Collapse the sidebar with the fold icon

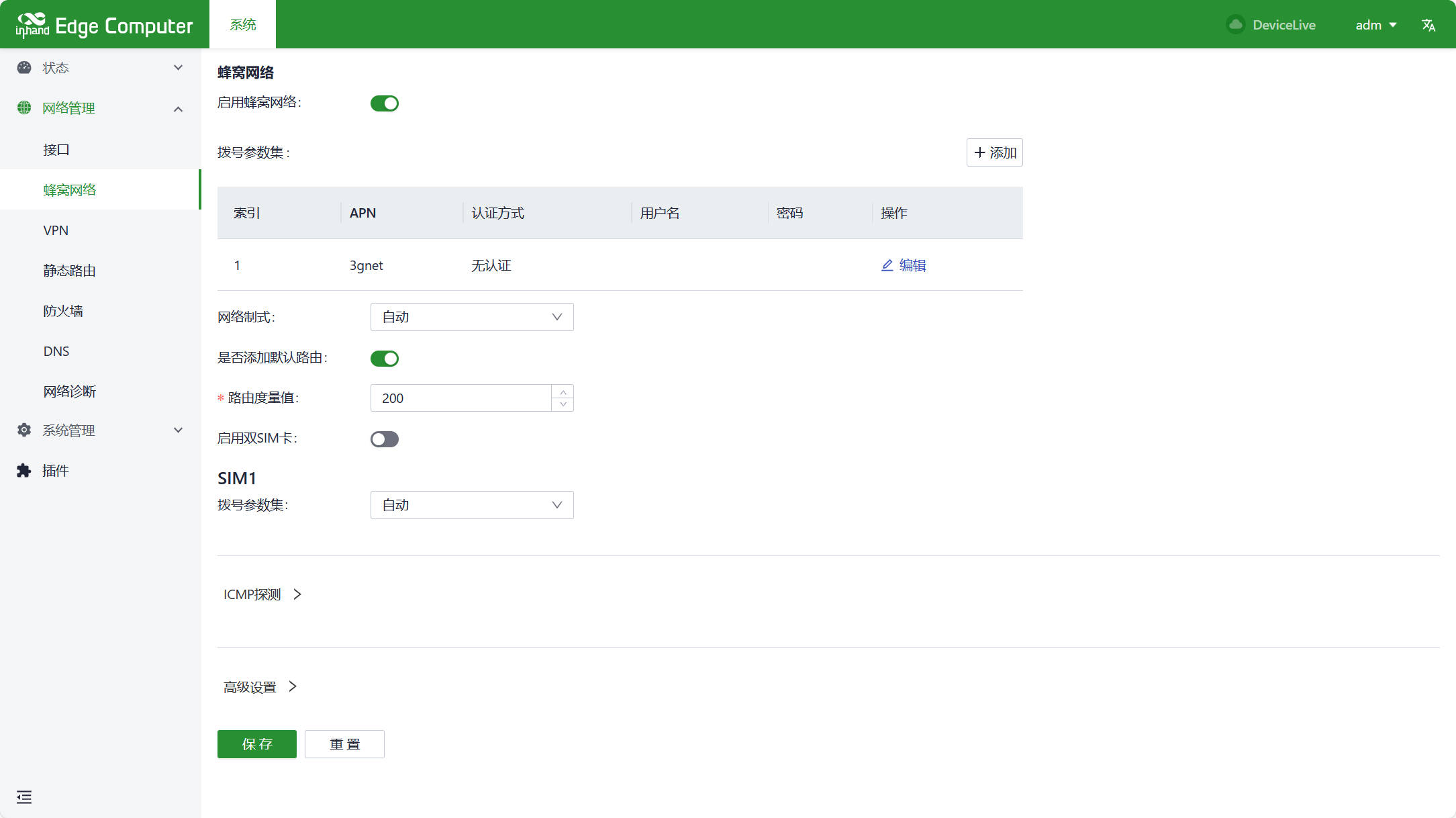[x=24, y=797]
